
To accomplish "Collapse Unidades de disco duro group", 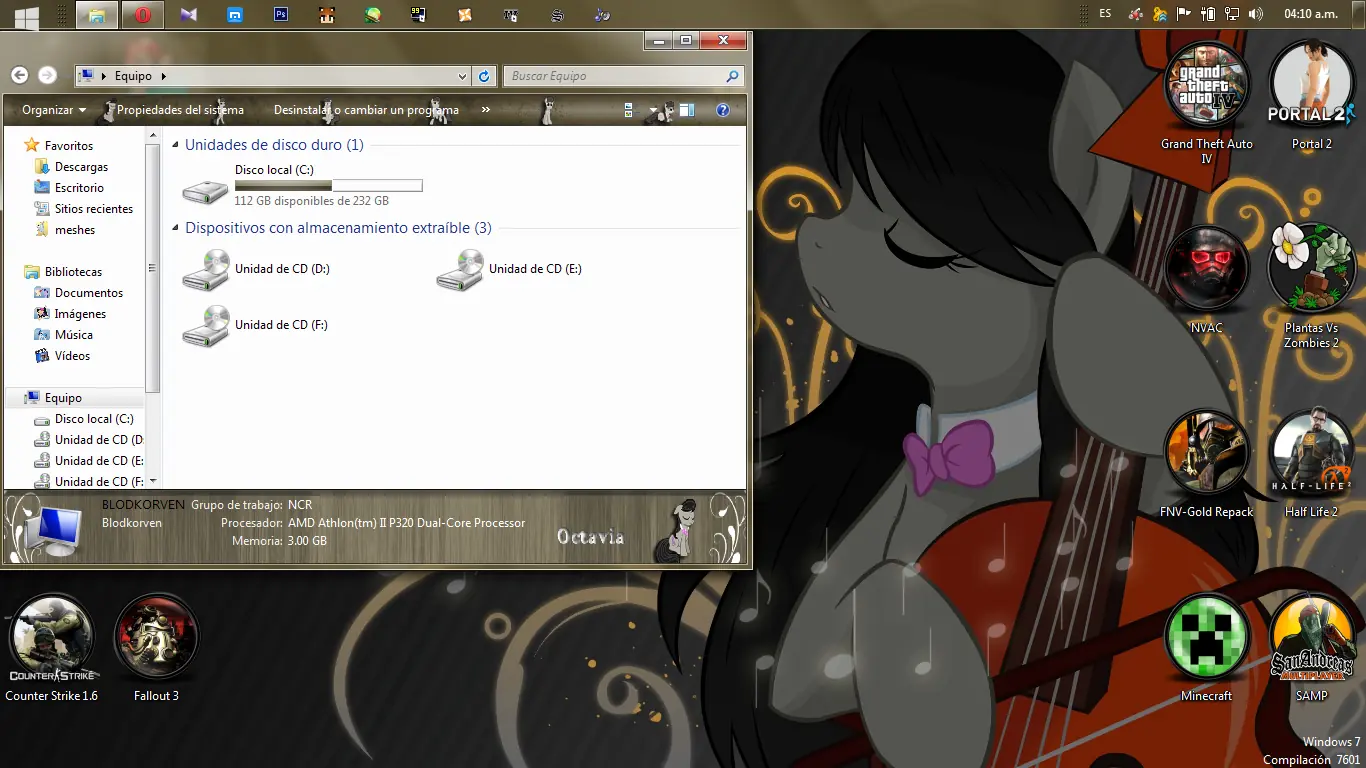I will [x=175, y=146].
